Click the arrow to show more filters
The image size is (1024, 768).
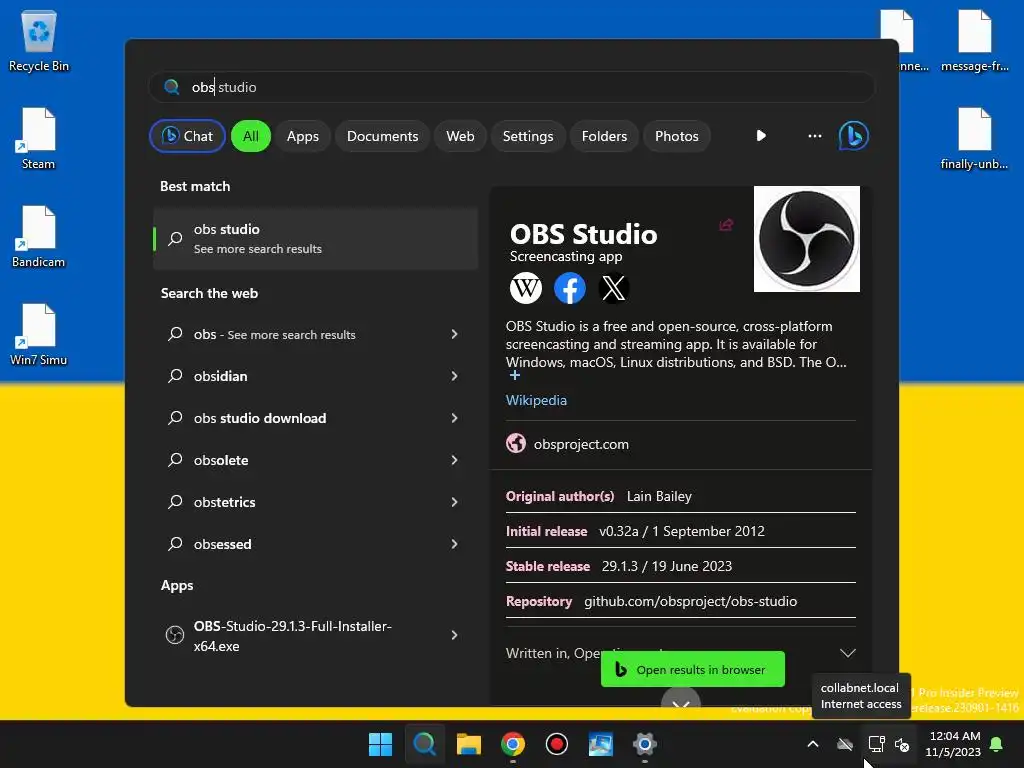coord(761,136)
